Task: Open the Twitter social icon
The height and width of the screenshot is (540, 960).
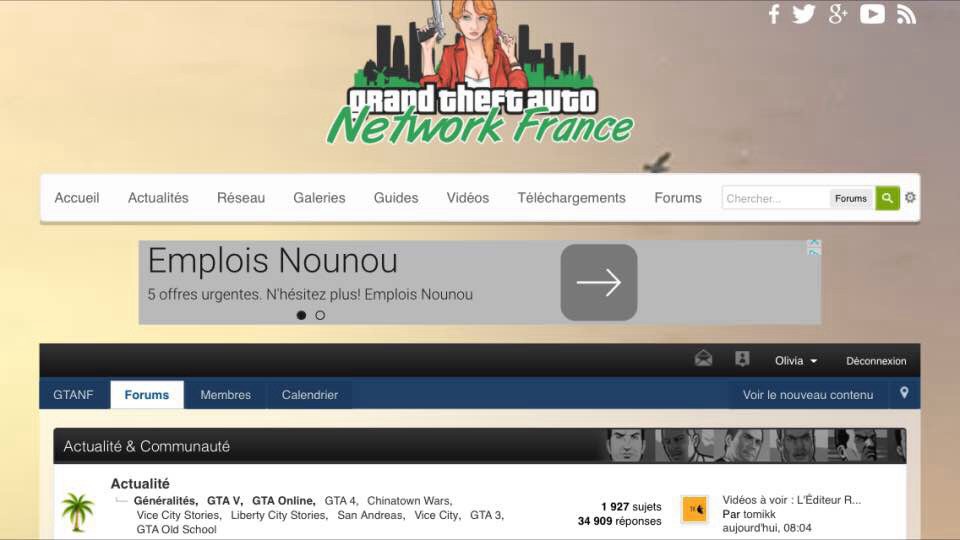Action: pos(804,14)
